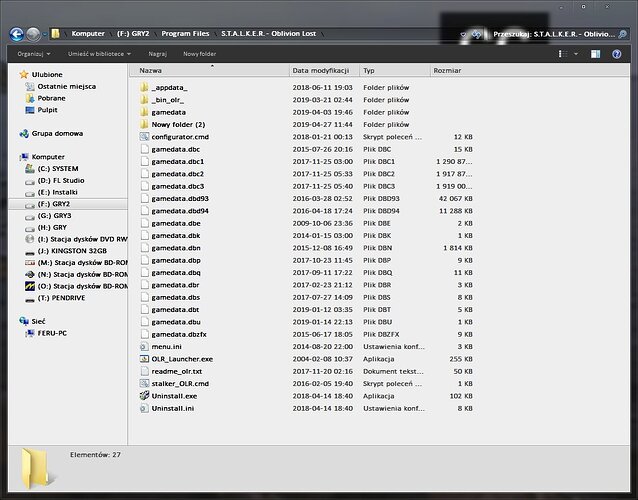Select the configurator.cmd file icon
The width and height of the screenshot is (638, 500).
(x=144, y=137)
